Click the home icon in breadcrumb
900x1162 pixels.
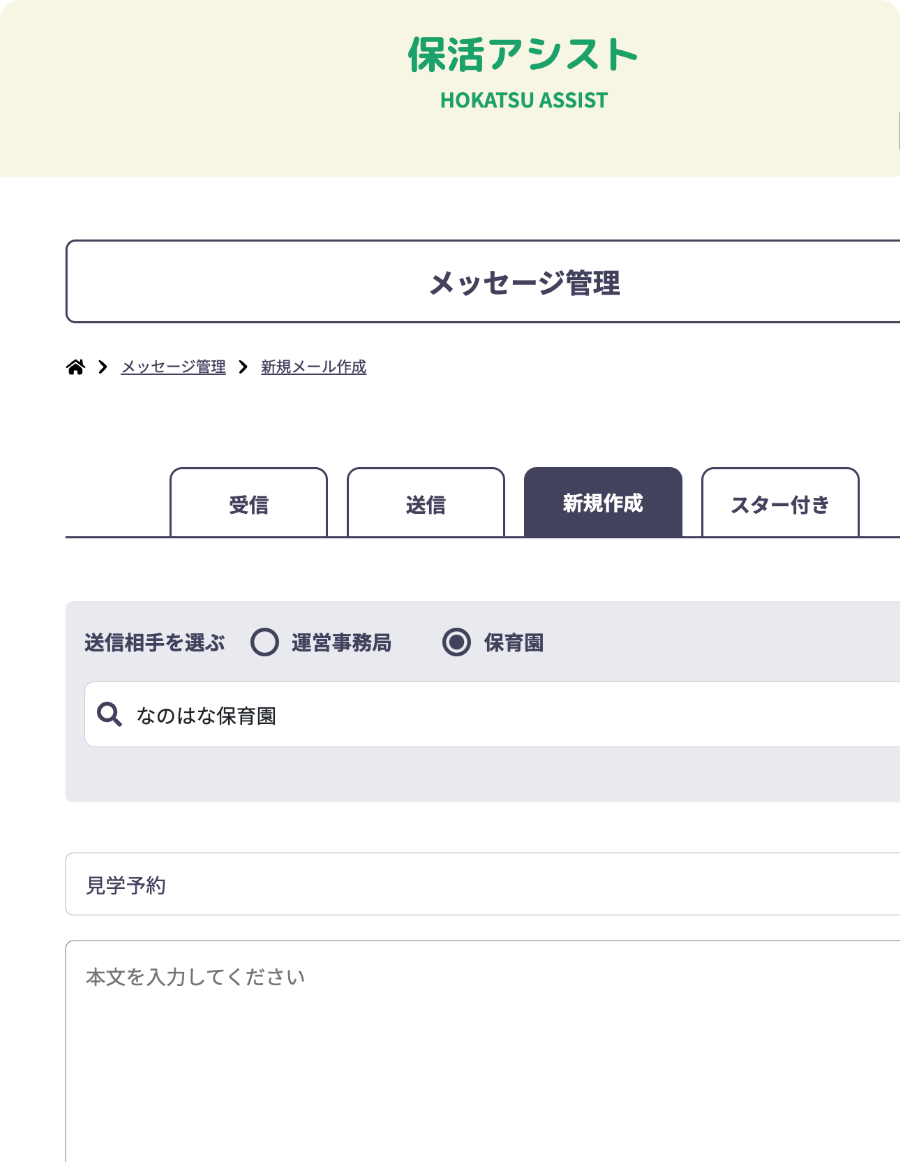click(x=75, y=368)
